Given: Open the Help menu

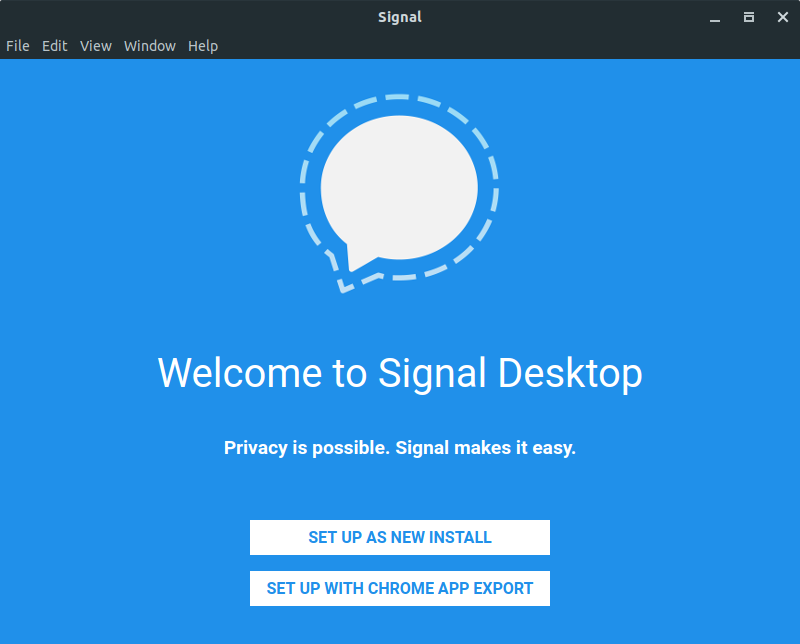Looking at the screenshot, I should coord(203,46).
